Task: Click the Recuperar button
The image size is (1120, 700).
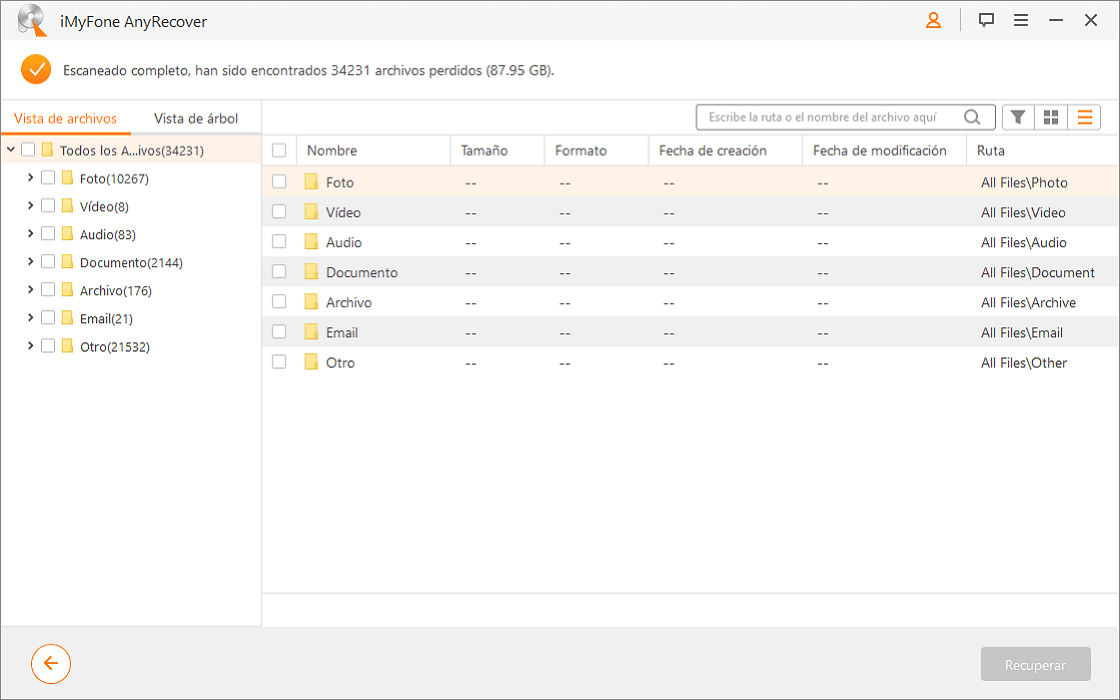Action: point(1035,664)
